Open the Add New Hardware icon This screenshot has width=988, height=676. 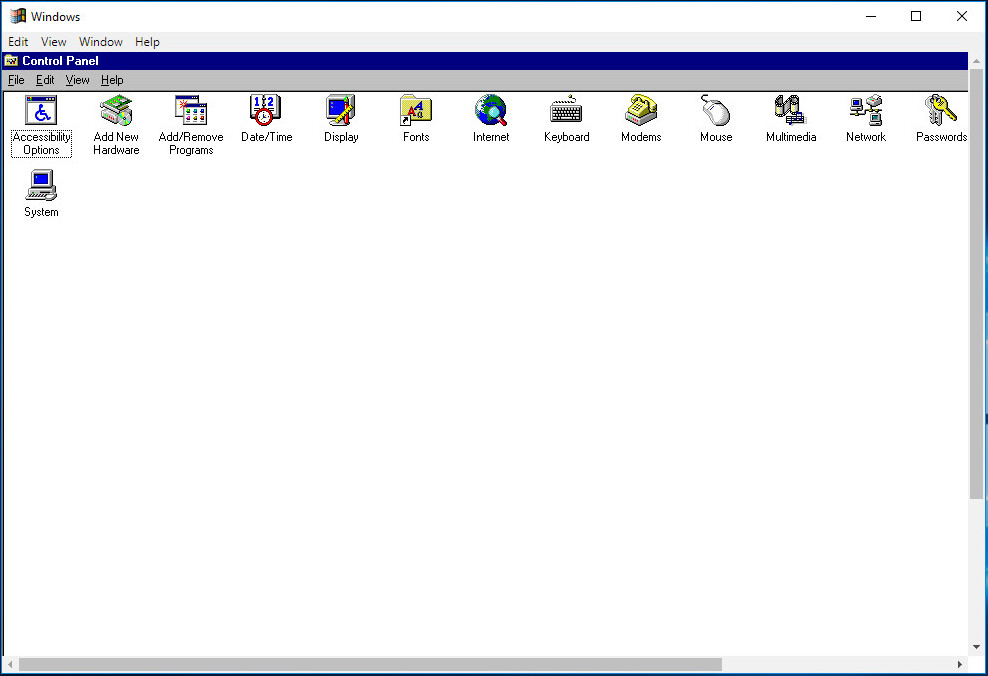116,111
